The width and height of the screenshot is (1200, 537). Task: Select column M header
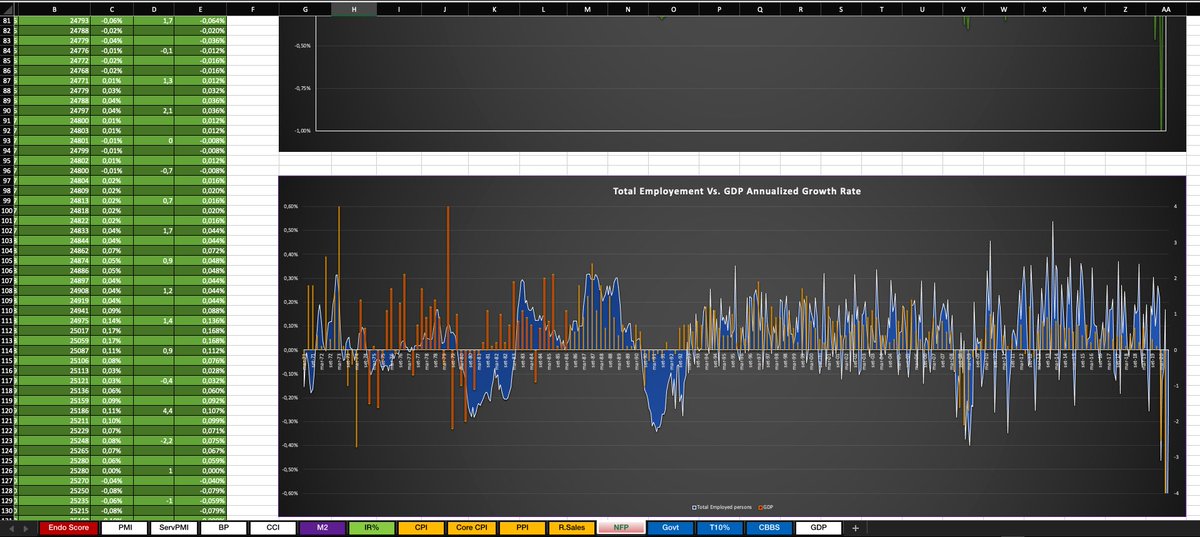586,8
